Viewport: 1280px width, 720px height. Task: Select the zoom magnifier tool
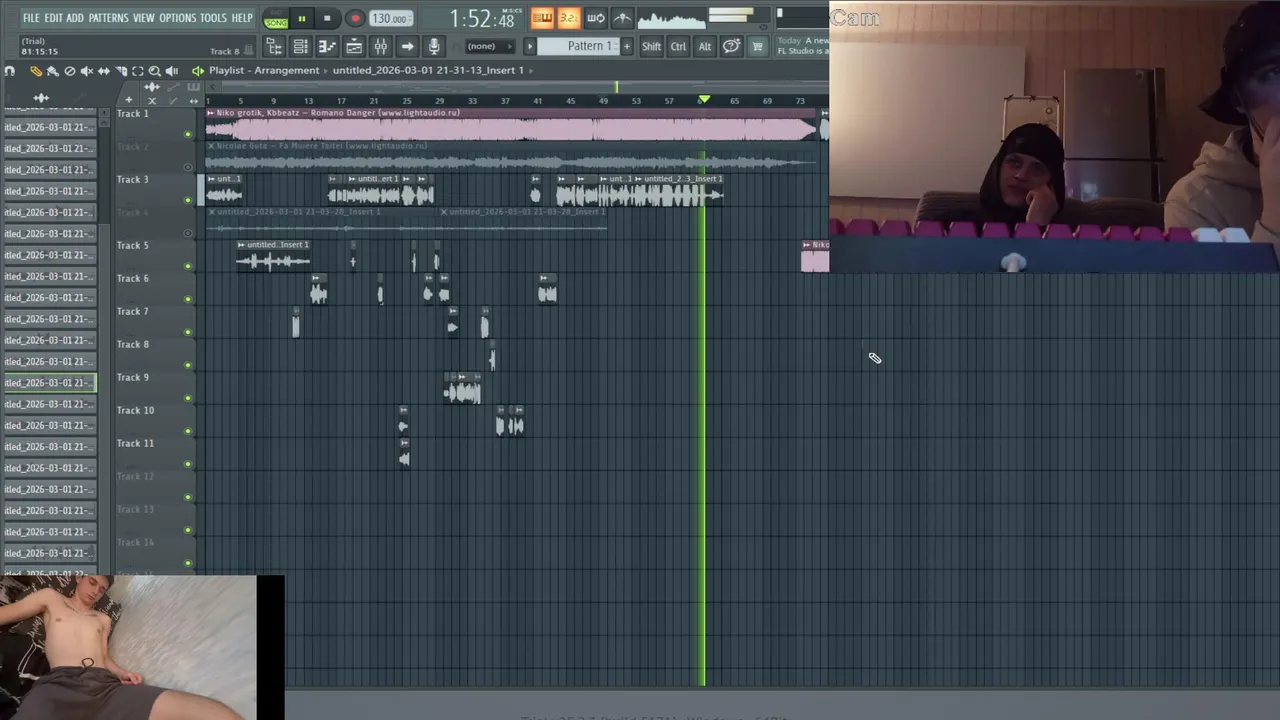[154, 71]
